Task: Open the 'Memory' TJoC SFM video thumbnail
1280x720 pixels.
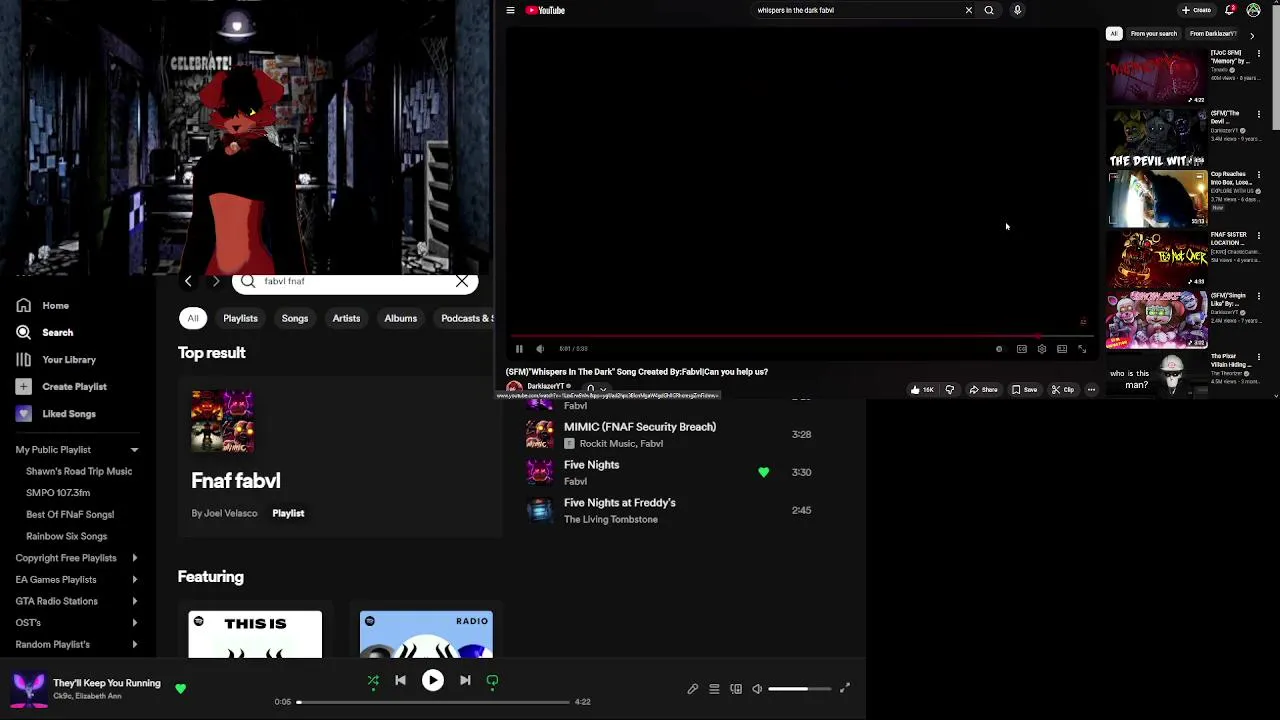Action: [x=1157, y=76]
